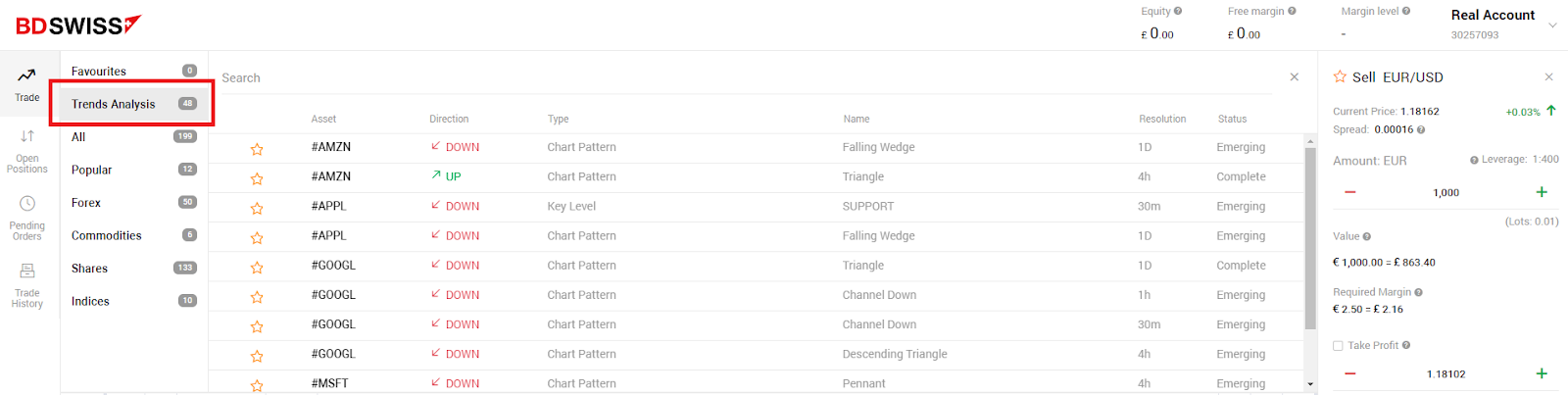Viewport: 1568px width, 395px height.
Task: Star the first #AMZN Falling Wedge row
Action: coord(257,149)
